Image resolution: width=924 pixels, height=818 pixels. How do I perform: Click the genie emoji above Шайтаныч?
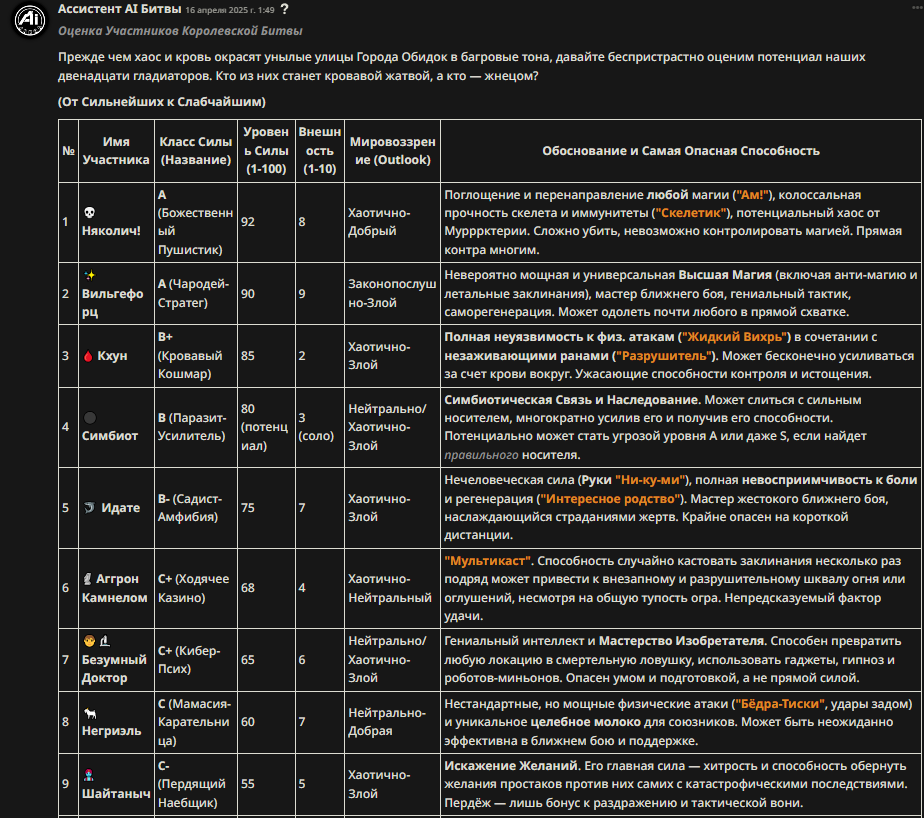pyautogui.click(x=89, y=775)
